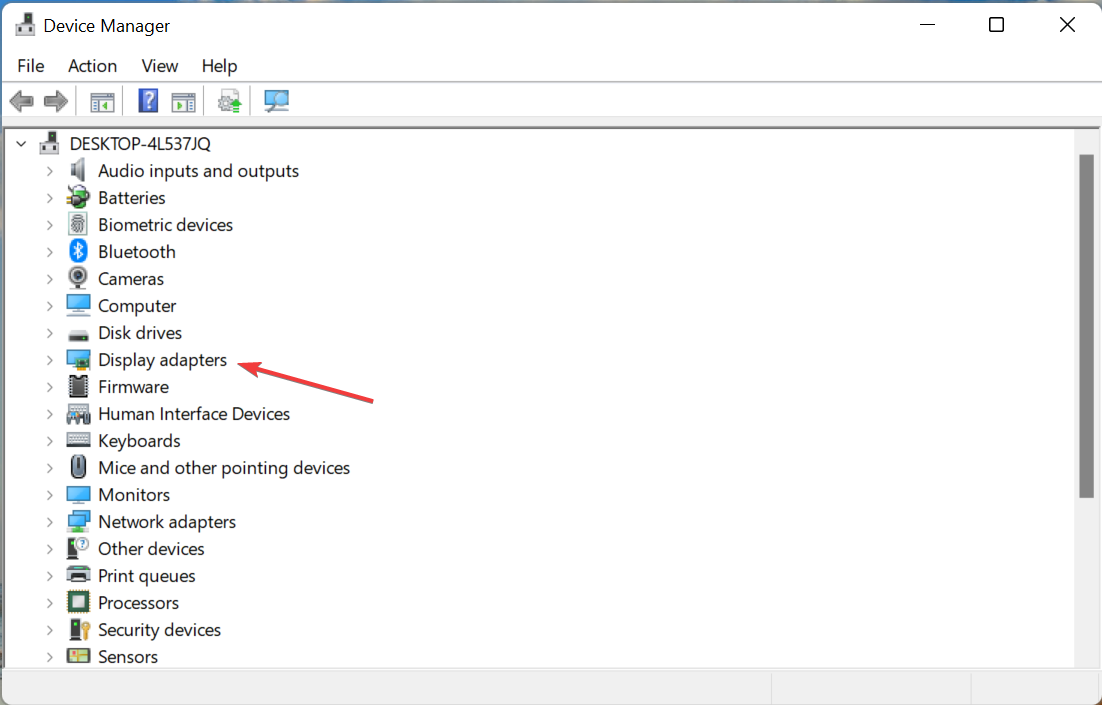Click the Forward navigation arrow
1102x705 pixels.
coord(55,100)
